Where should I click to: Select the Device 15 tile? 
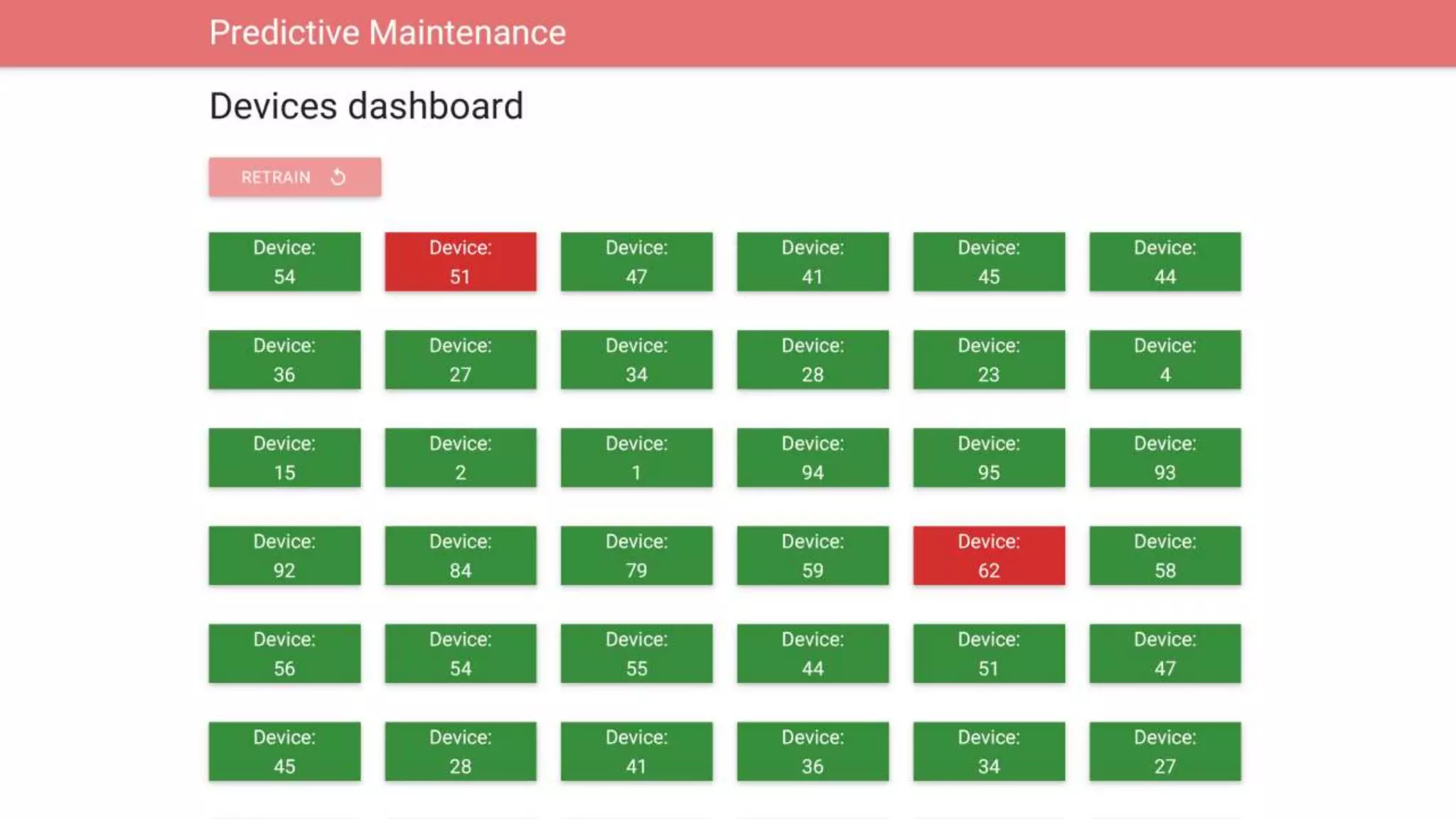[x=284, y=457]
